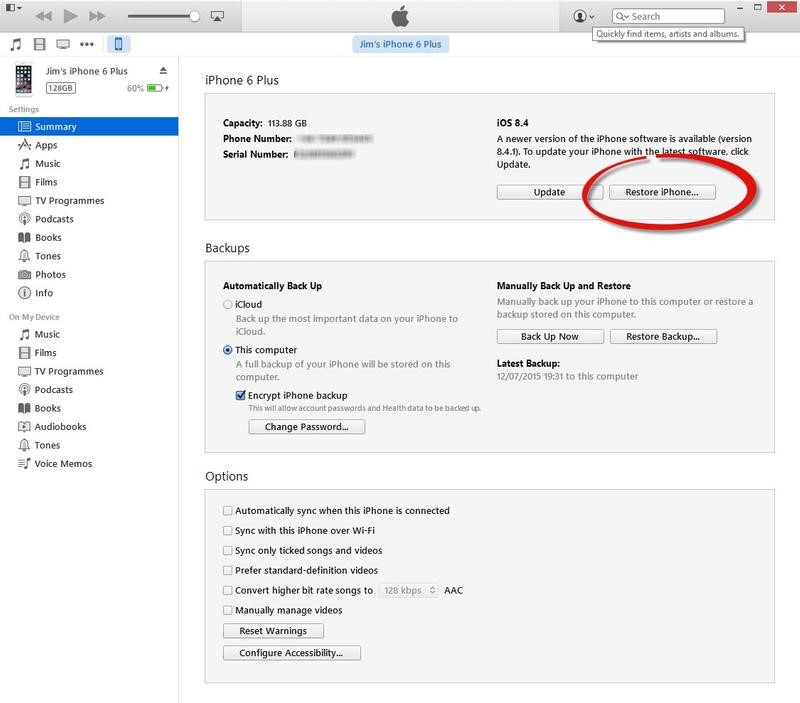Click Audiobooks icon under On My Device

24,426
